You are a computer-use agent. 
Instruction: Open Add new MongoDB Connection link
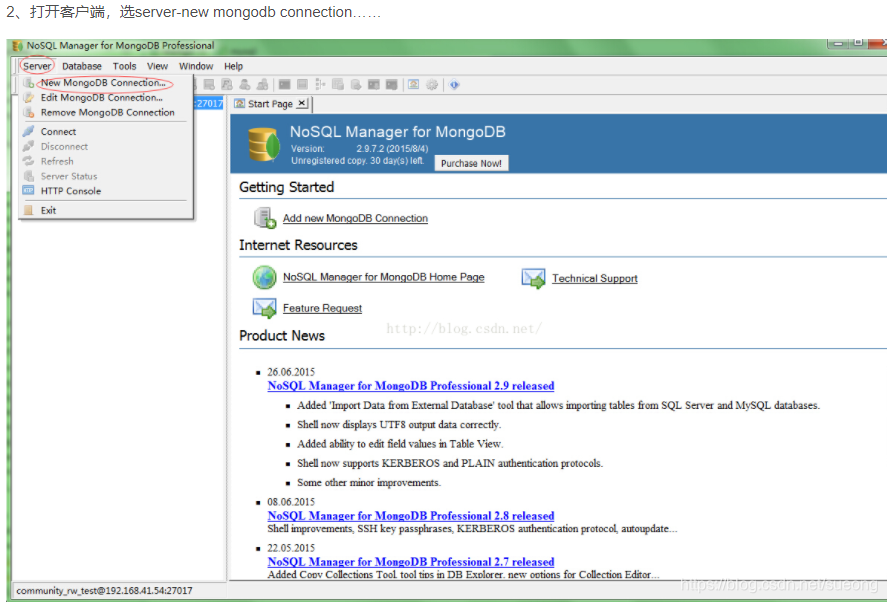click(x=355, y=218)
